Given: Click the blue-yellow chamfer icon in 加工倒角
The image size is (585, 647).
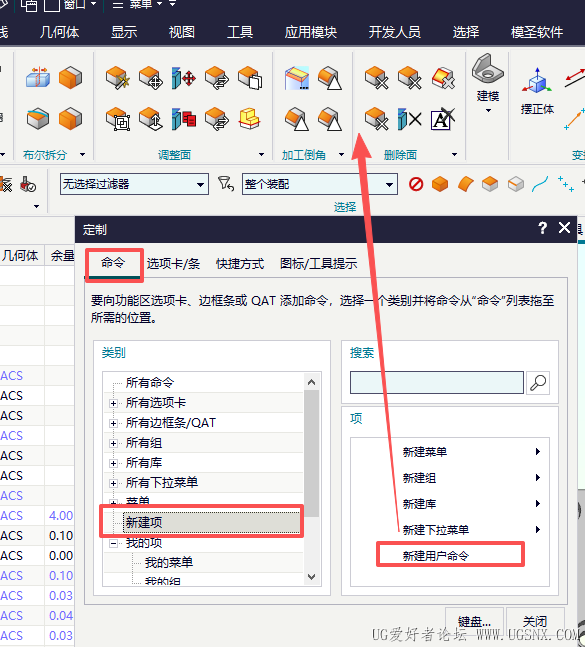Looking at the screenshot, I should (x=297, y=78).
